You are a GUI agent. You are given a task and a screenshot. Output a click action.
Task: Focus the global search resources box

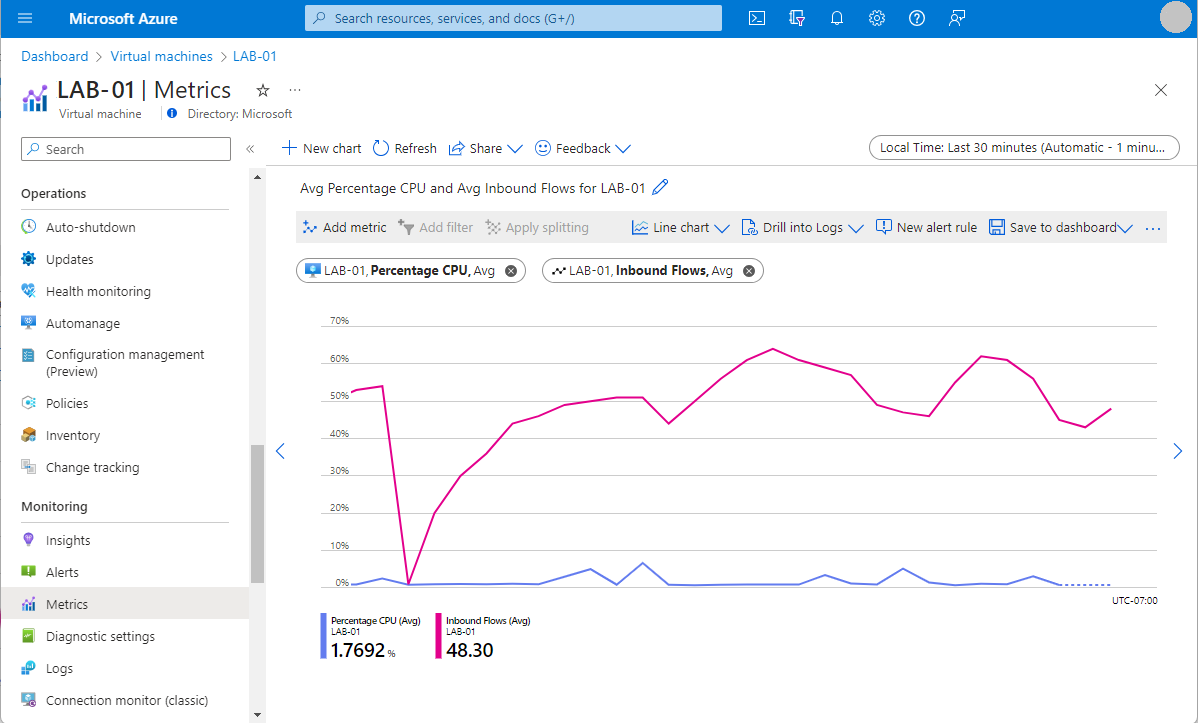coord(513,18)
